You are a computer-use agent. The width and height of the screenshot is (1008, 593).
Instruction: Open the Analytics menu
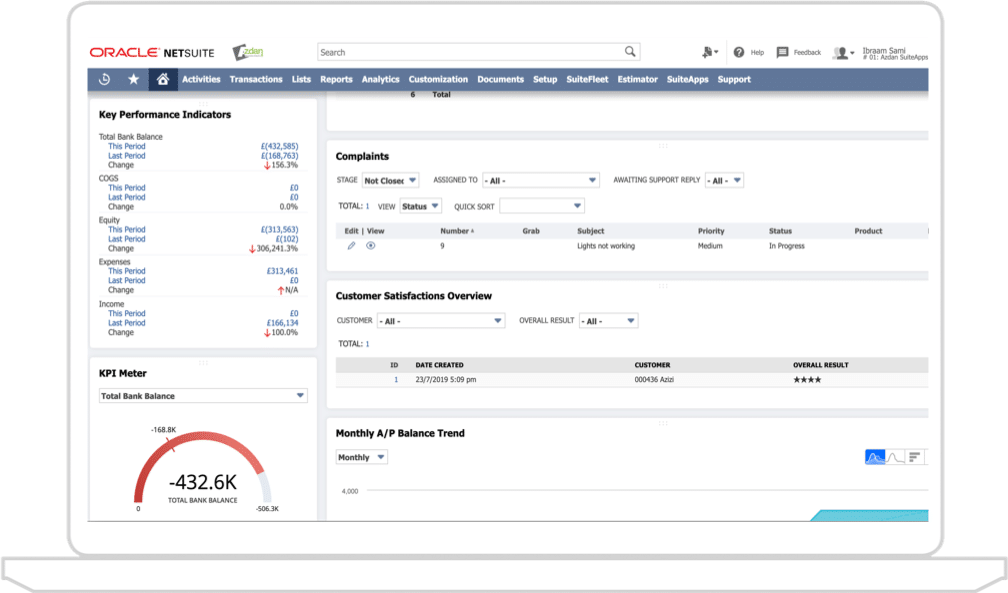(381, 79)
